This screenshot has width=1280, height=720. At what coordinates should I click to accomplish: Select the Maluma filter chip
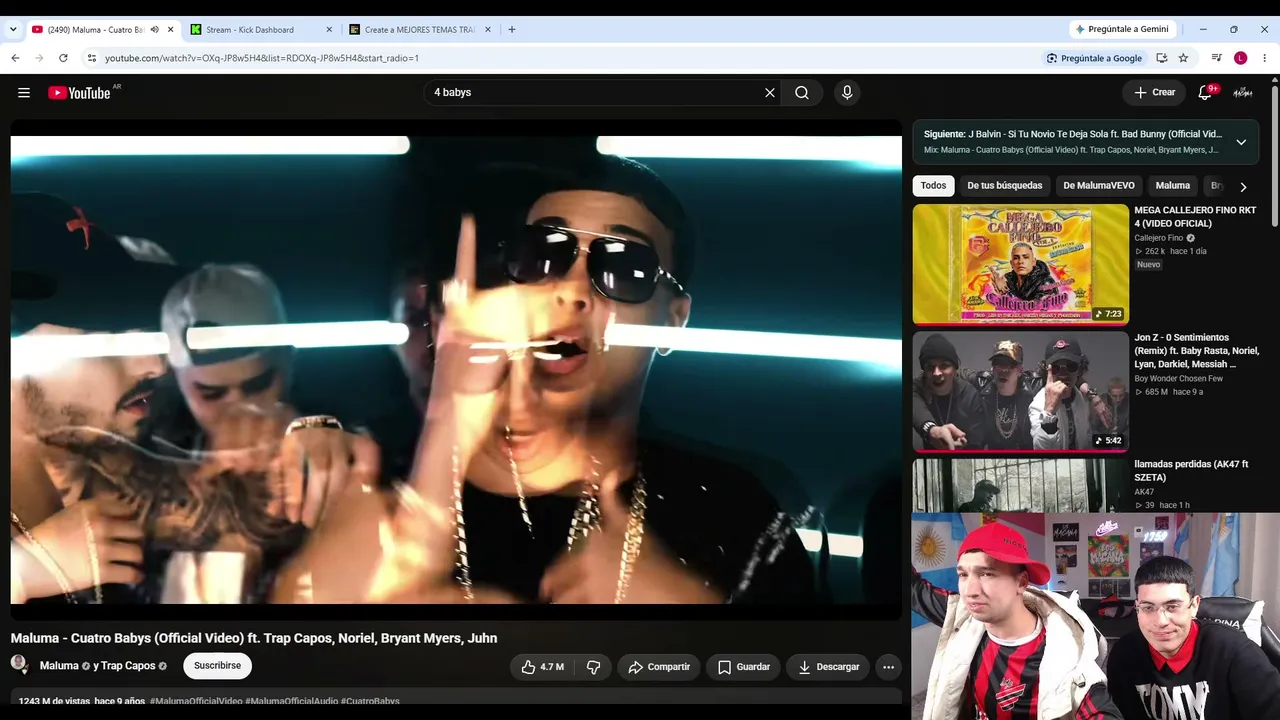click(1172, 186)
